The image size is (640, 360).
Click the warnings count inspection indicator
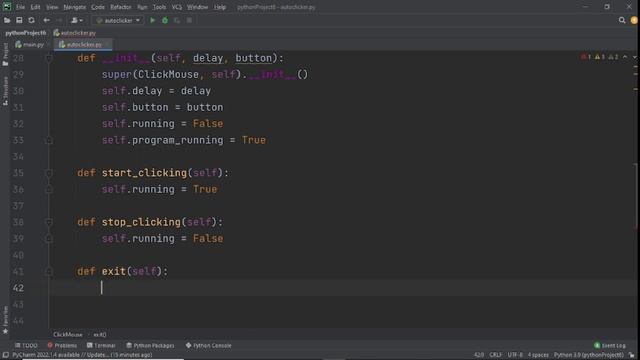(600, 57)
